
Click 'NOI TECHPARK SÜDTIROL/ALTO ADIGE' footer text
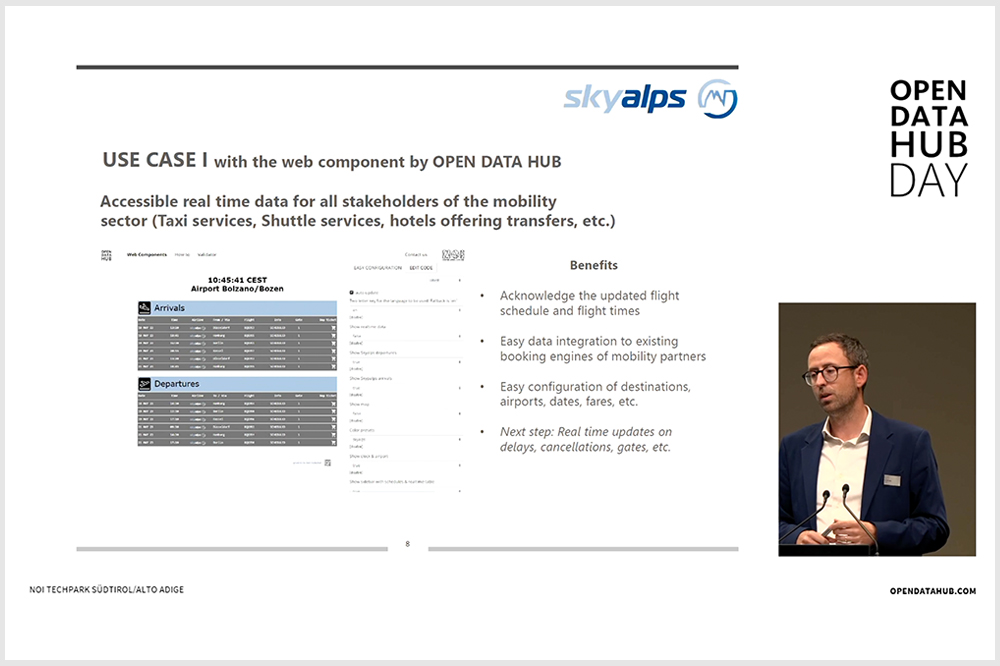pos(107,589)
